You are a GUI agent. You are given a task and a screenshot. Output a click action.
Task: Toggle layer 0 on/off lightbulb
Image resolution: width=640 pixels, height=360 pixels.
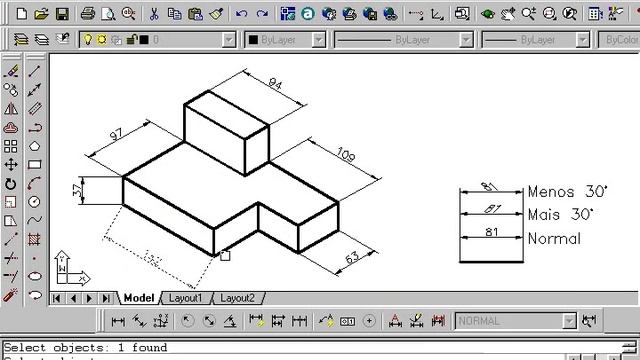click(x=87, y=40)
